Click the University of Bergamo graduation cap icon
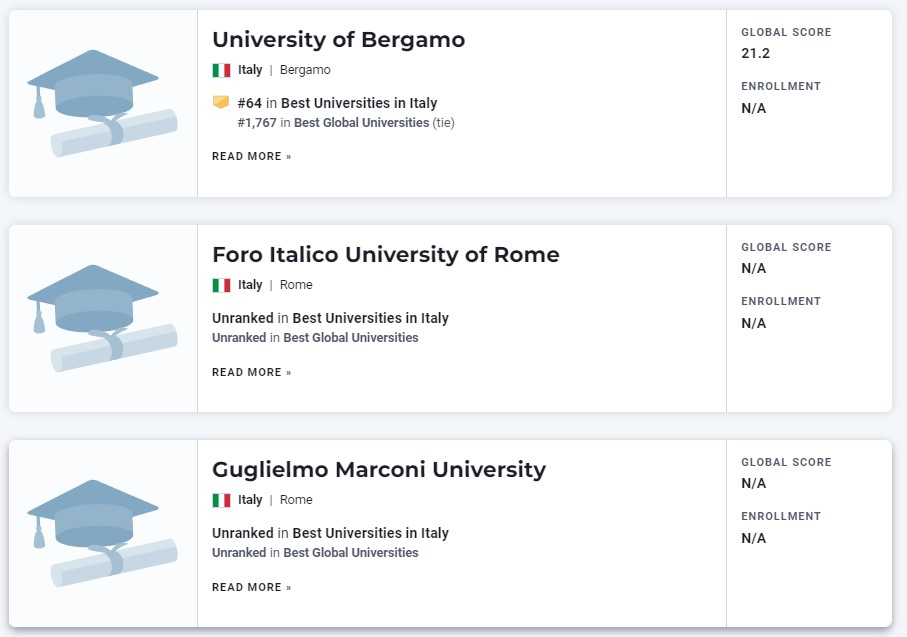This screenshot has height=637, width=907. 102,103
